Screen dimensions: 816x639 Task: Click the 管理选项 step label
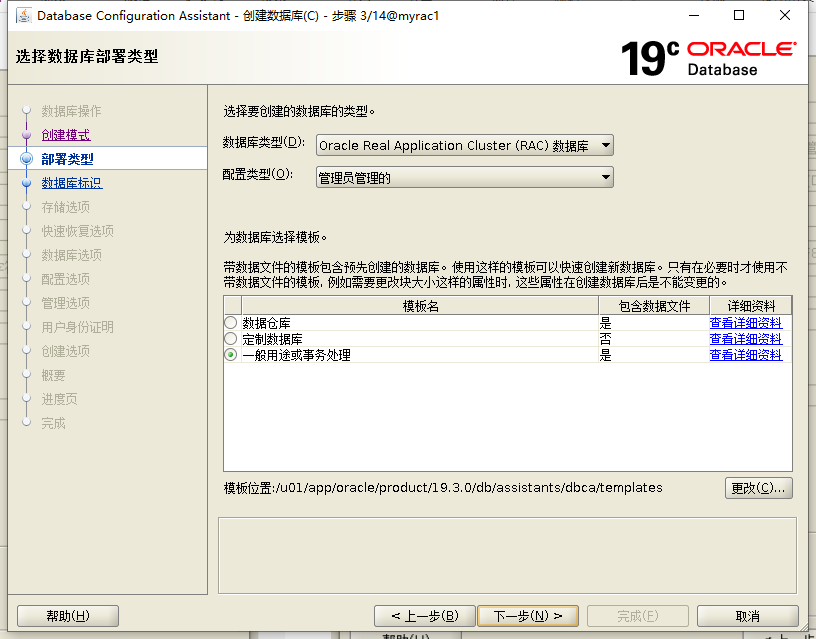pyautogui.click(x=66, y=303)
